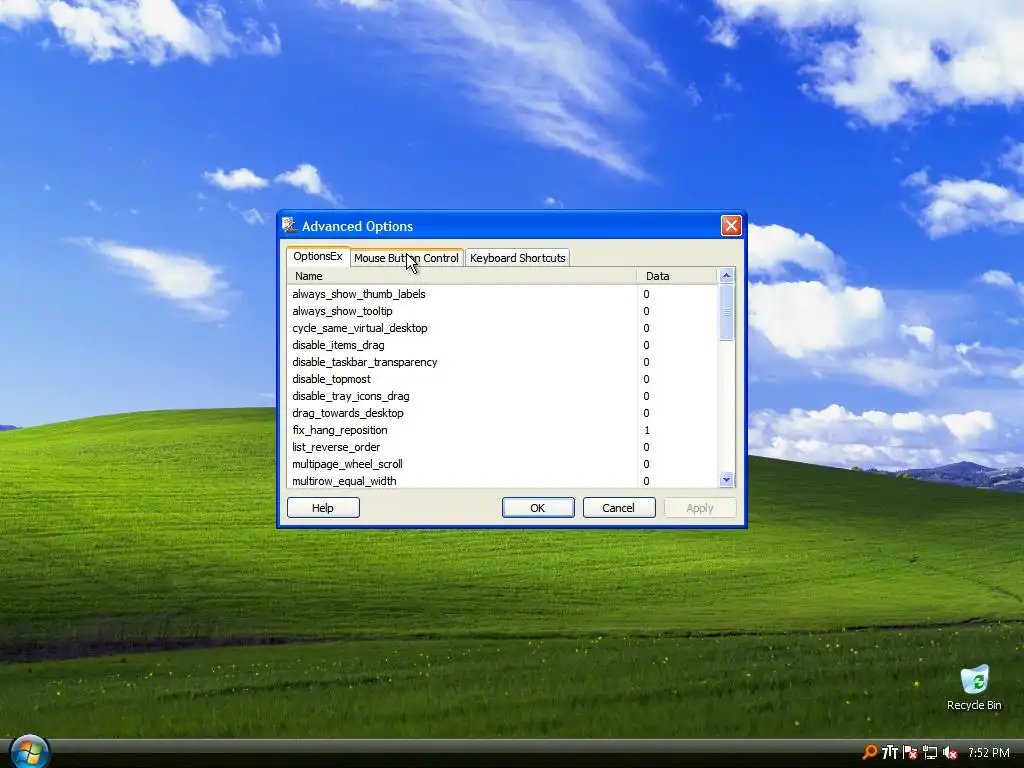Viewport: 1024px width, 768px height.
Task: Open the Recycle Bin desktop icon
Action: 974,688
